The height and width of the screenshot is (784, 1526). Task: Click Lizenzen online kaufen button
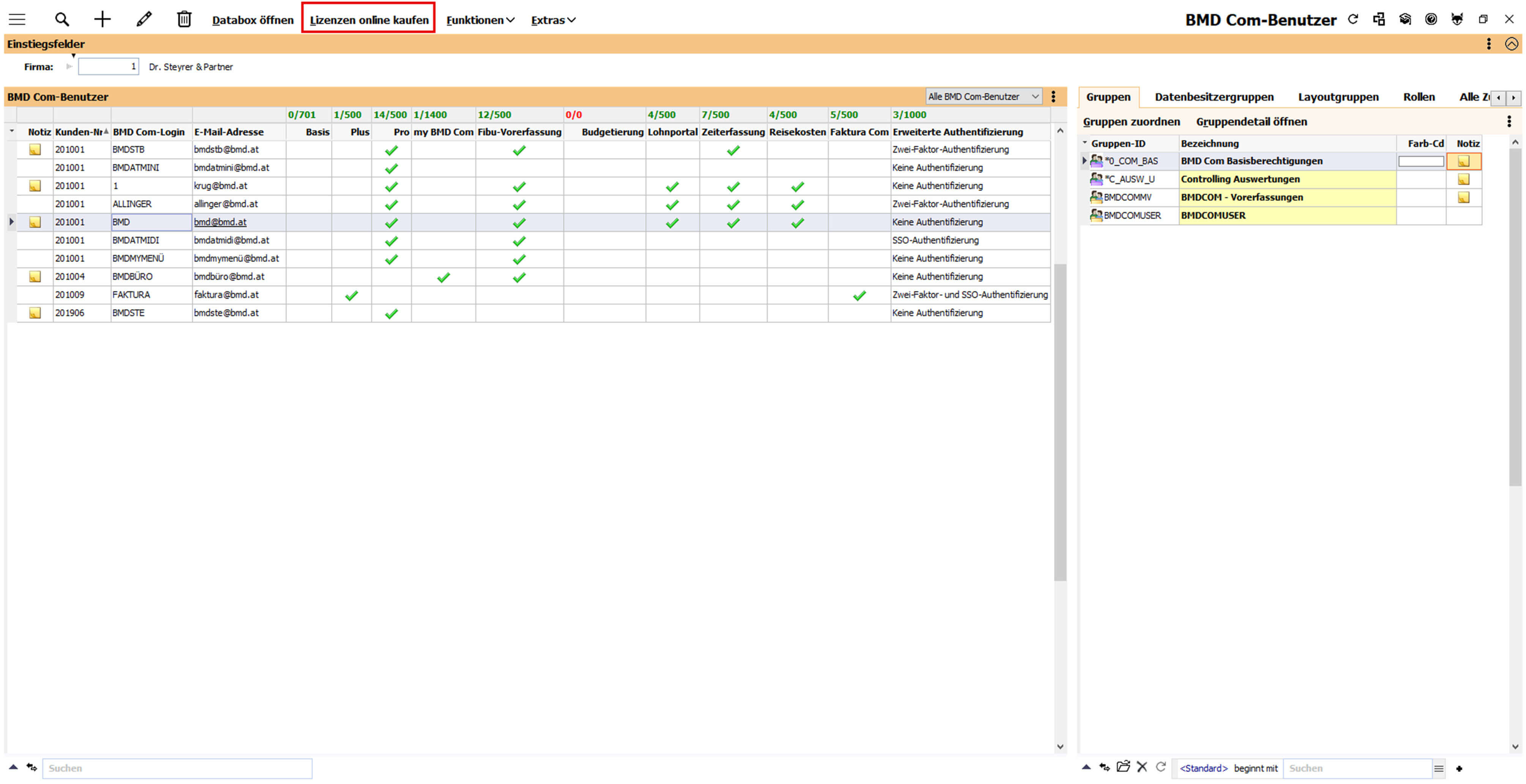368,20
